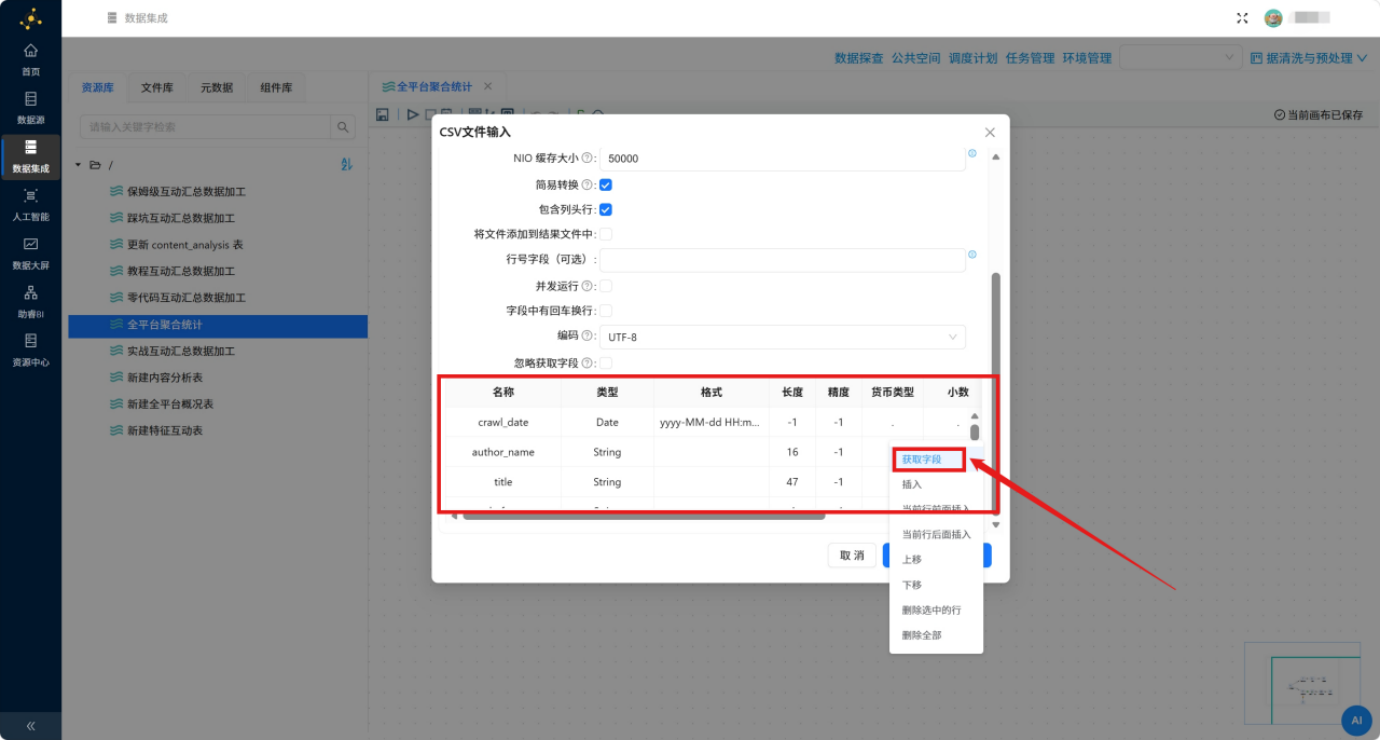The width and height of the screenshot is (1380, 740).
Task: Click the sort icon beside root folder
Action: pyautogui.click(x=347, y=164)
